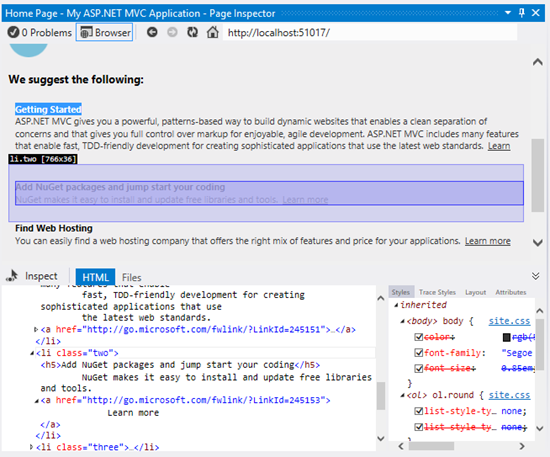The width and height of the screenshot is (550, 457).
Task: Activate the Inspect cursor tool
Action: tap(32, 276)
